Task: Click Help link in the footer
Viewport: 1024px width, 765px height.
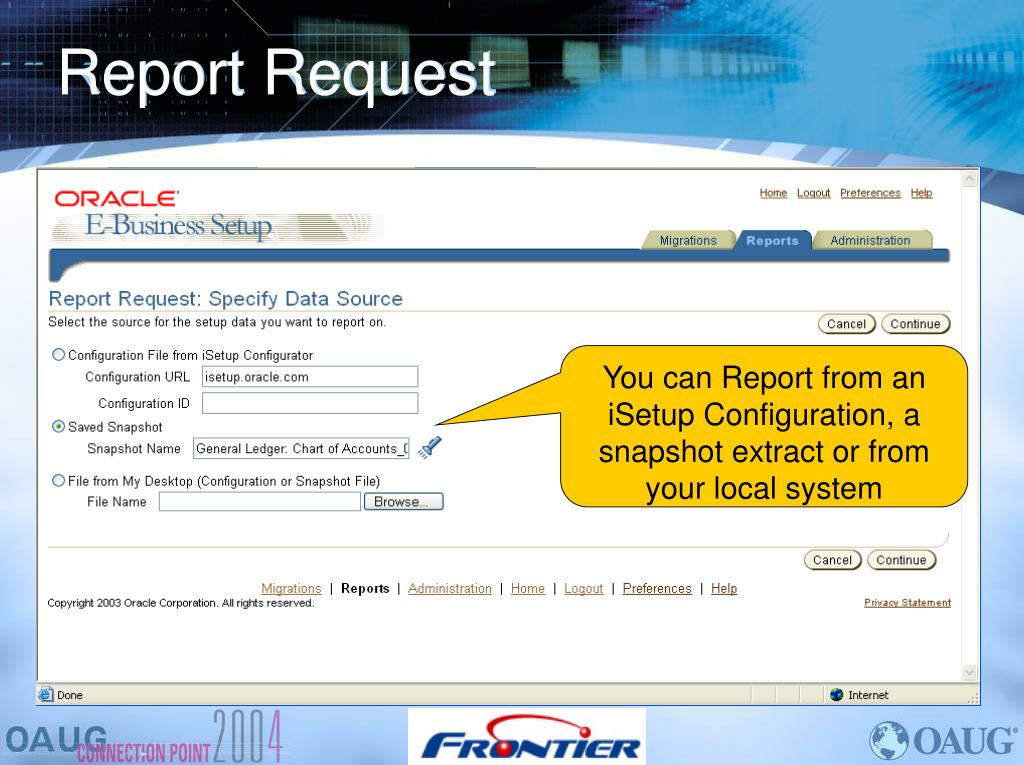Action: [724, 589]
